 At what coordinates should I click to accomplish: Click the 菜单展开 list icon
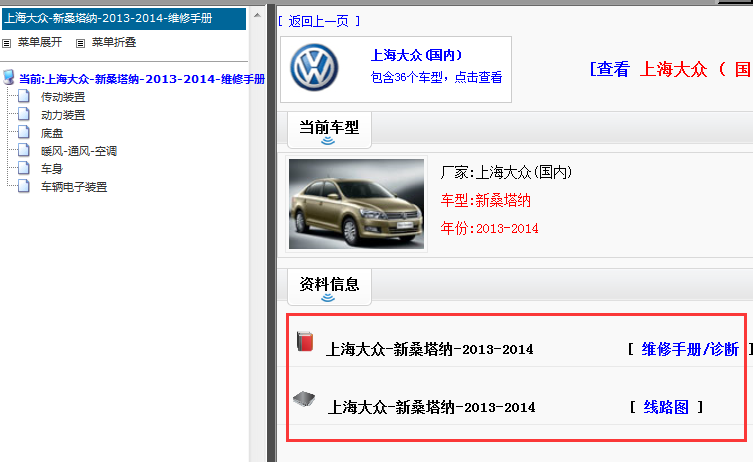click(x=6, y=43)
